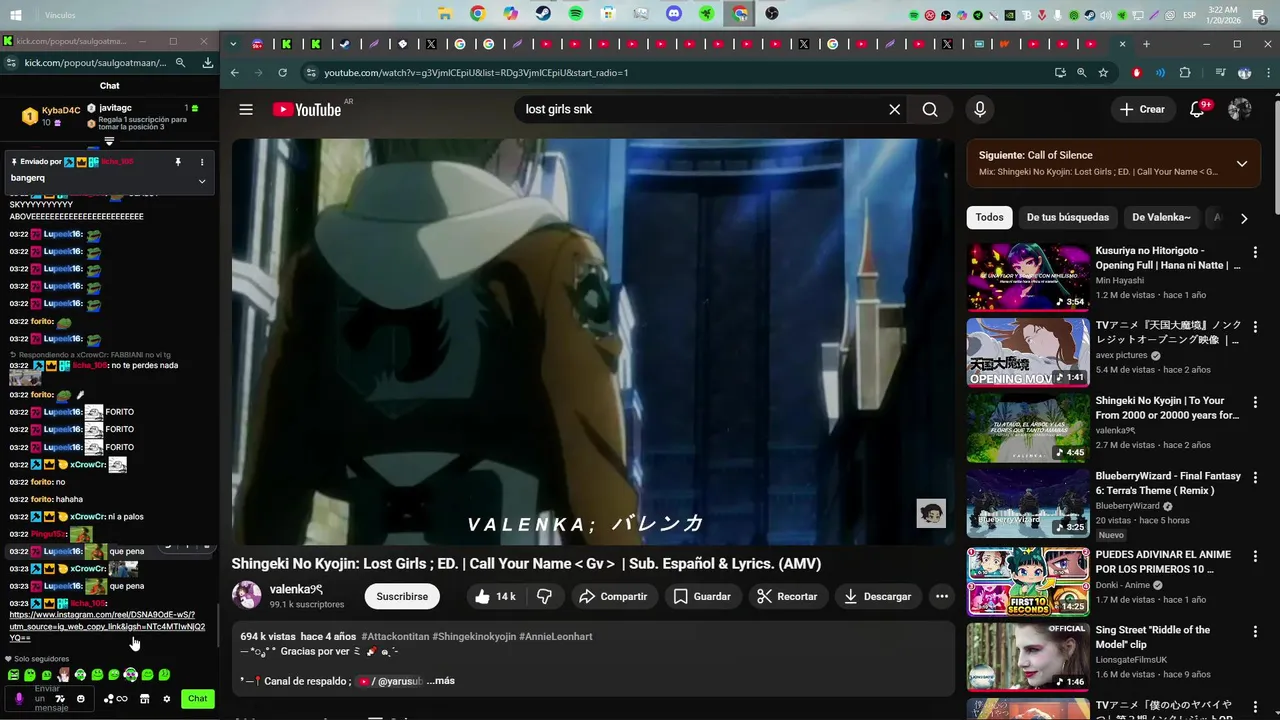1280x720 pixels.
Task: Open File Explorer from the taskbar
Action: click(445, 13)
